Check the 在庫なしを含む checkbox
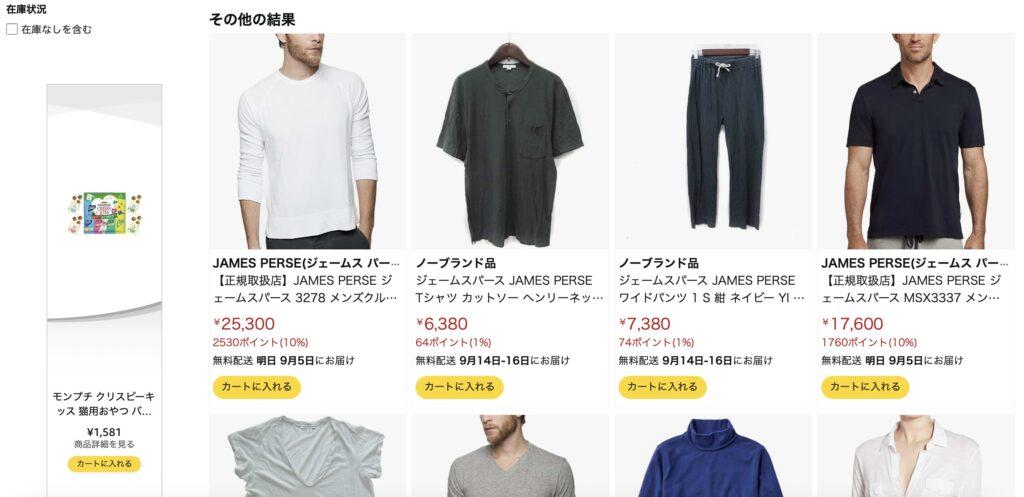The width and height of the screenshot is (1024, 497). 12,29
